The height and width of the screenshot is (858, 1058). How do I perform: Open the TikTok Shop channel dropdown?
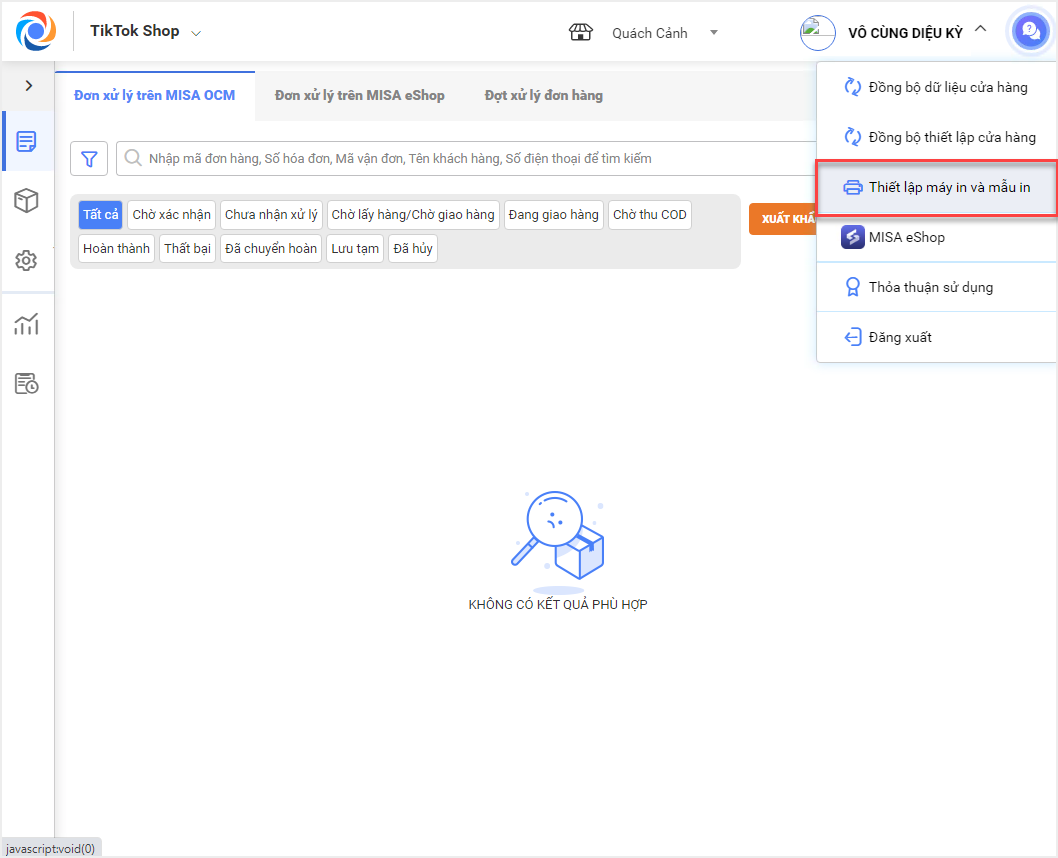(x=145, y=32)
